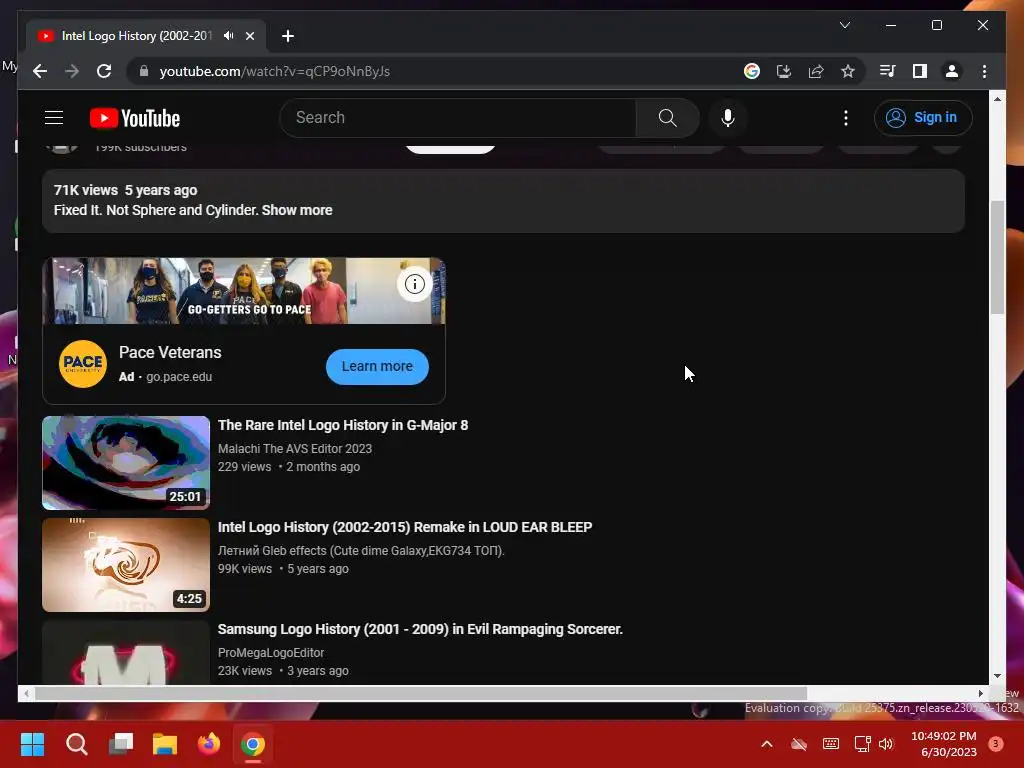This screenshot has width=1024, height=768.
Task: Open taskbar Search
Action: (x=76, y=744)
